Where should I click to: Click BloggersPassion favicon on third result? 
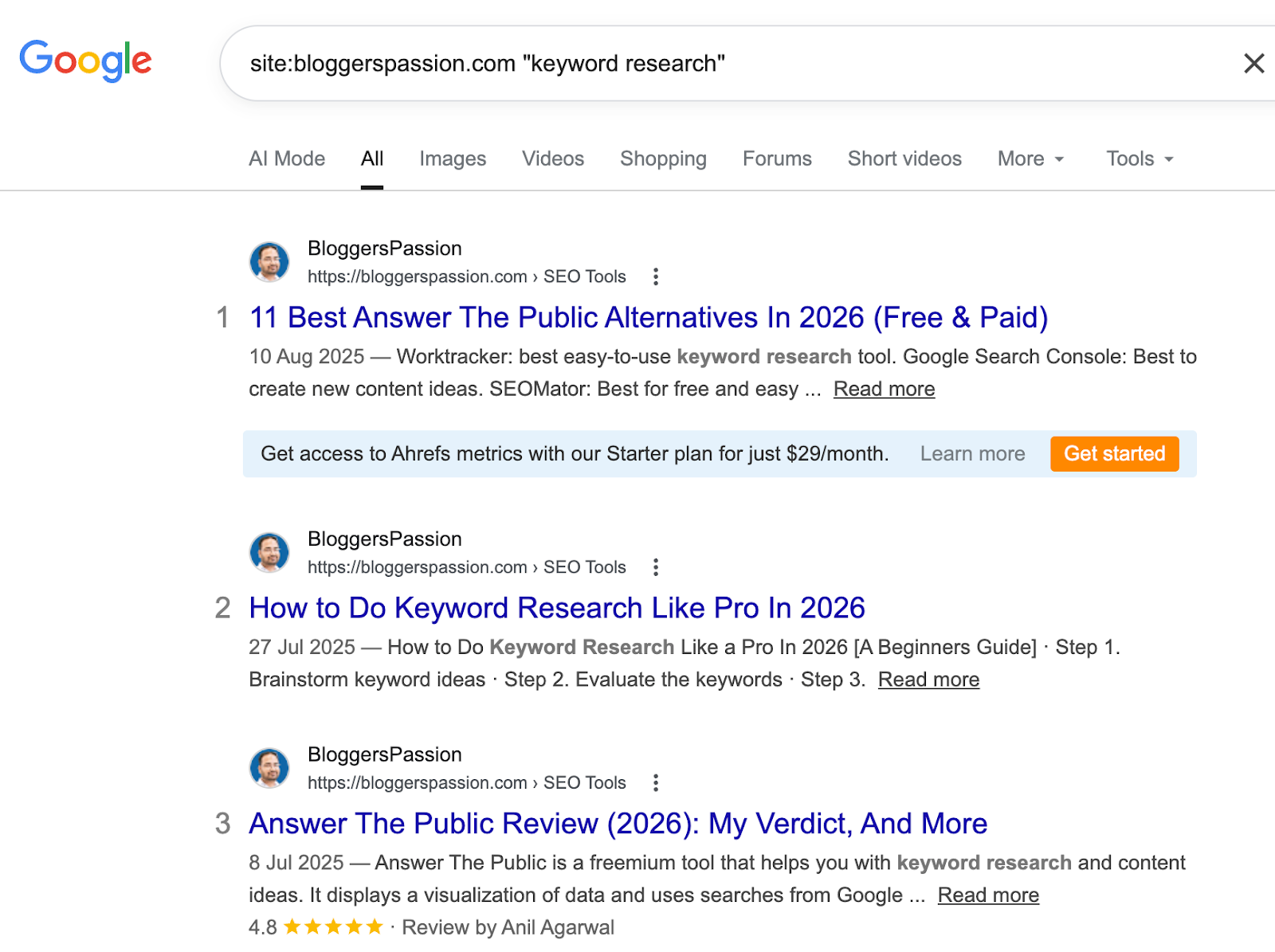tap(269, 768)
